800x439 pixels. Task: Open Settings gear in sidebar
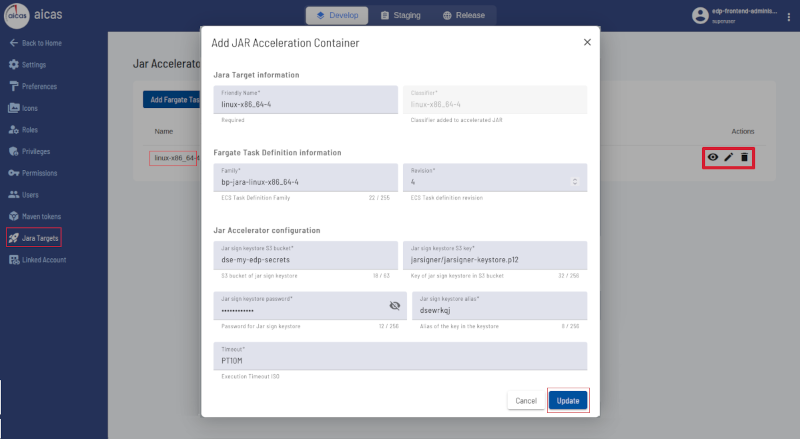[x=14, y=64]
